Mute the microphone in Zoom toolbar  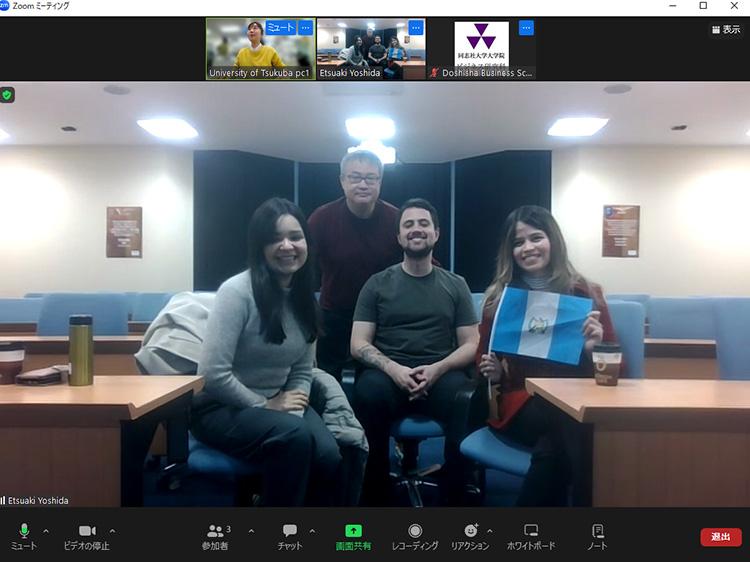coord(24,535)
